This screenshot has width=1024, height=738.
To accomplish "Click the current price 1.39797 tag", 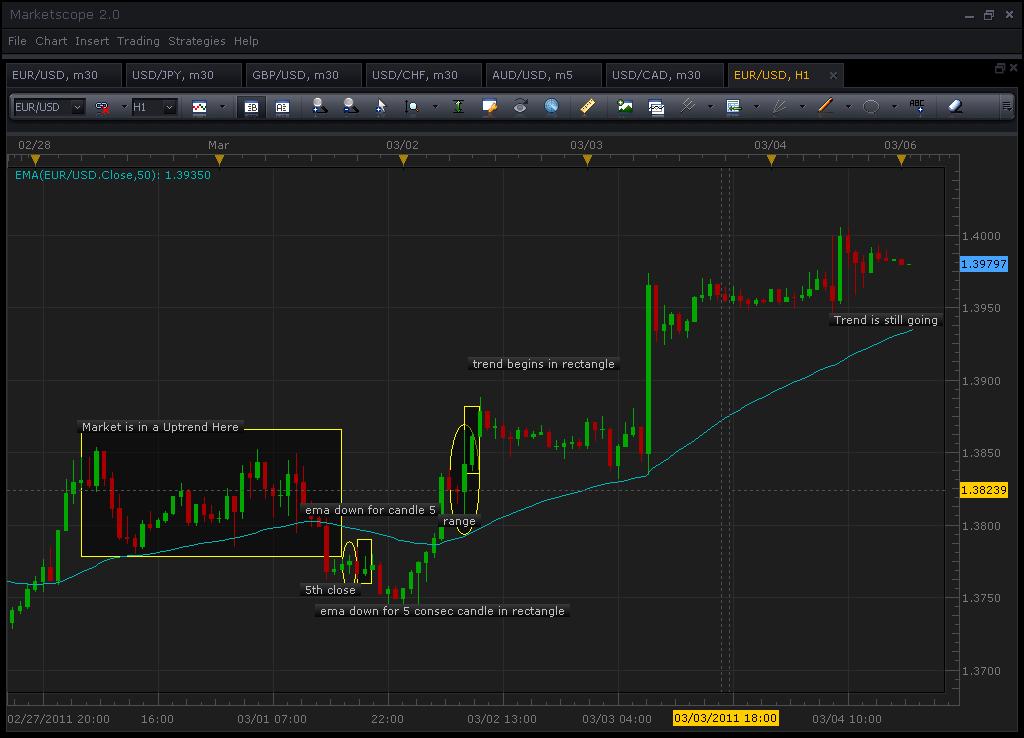I will [x=984, y=264].
